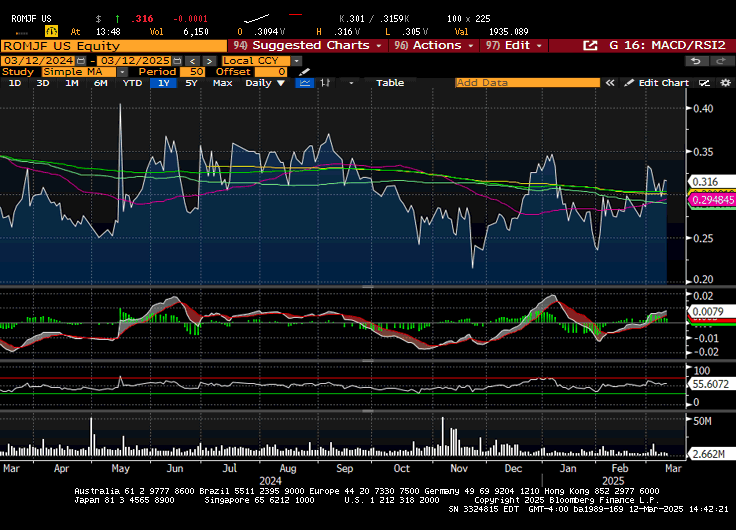The width and height of the screenshot is (736, 530).
Task: Click the Offset field showing 0
Action: 271,72
